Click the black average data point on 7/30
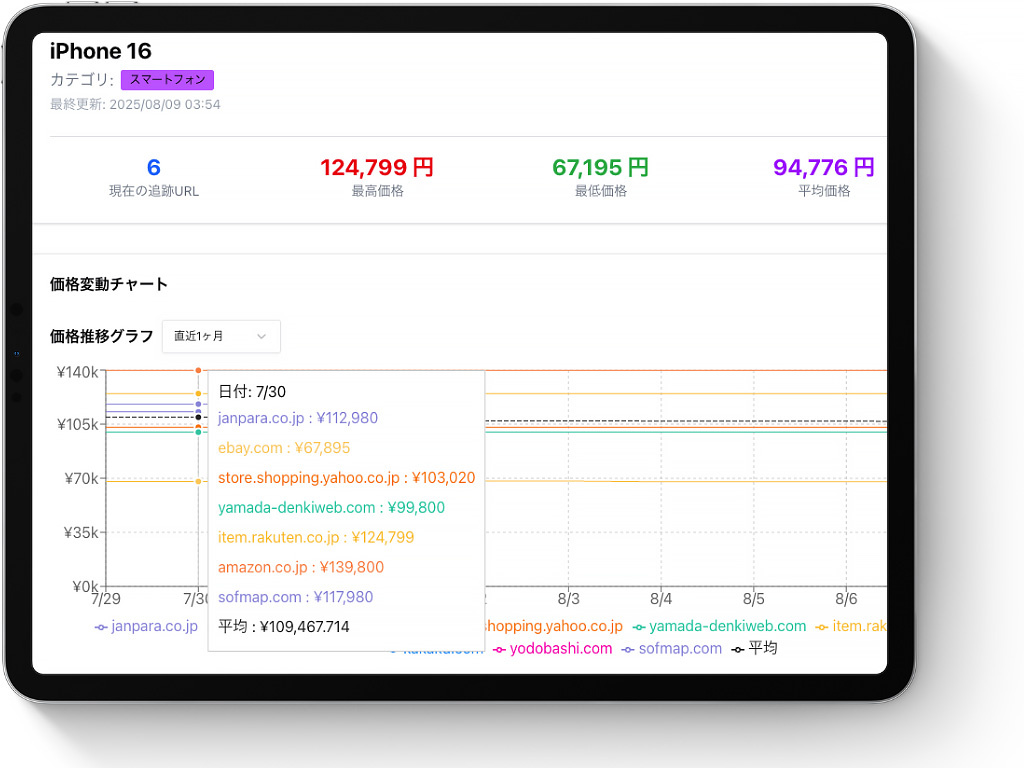 (x=198, y=417)
